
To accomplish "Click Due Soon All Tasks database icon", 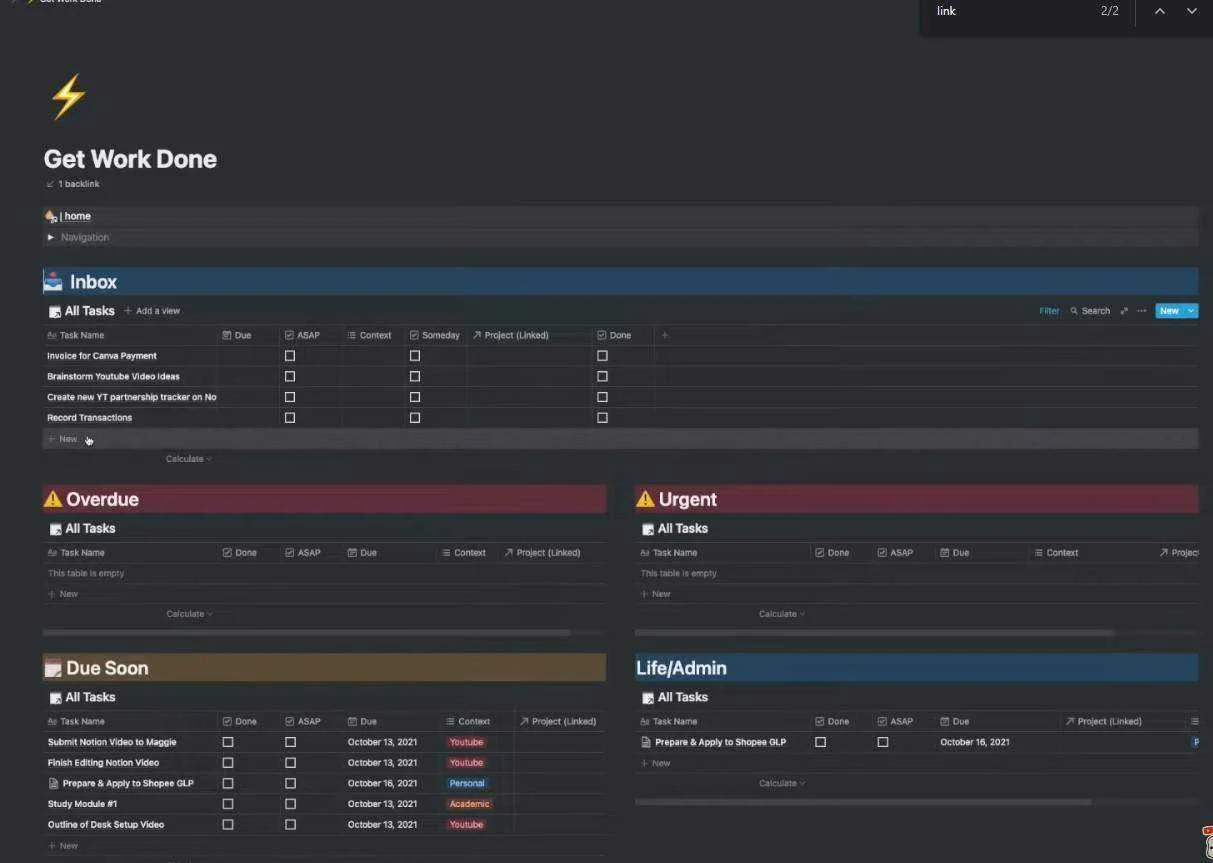I will coord(55,697).
